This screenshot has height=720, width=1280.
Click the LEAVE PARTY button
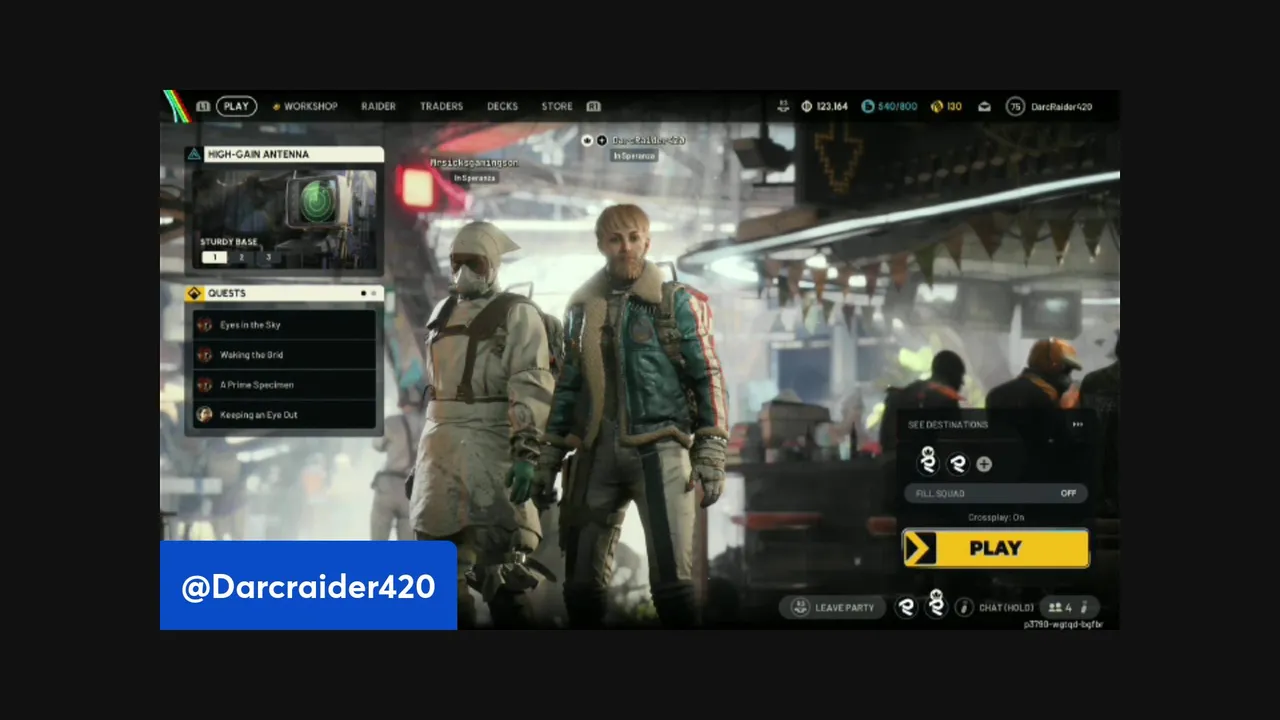pos(833,607)
